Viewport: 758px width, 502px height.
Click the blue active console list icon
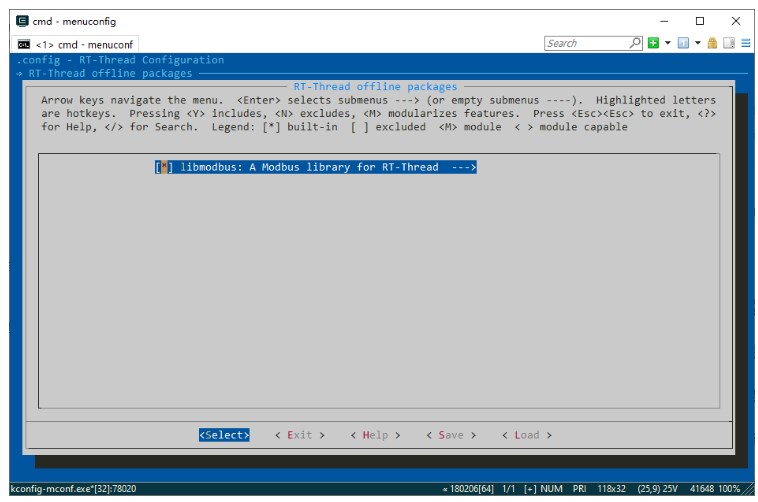(x=683, y=43)
